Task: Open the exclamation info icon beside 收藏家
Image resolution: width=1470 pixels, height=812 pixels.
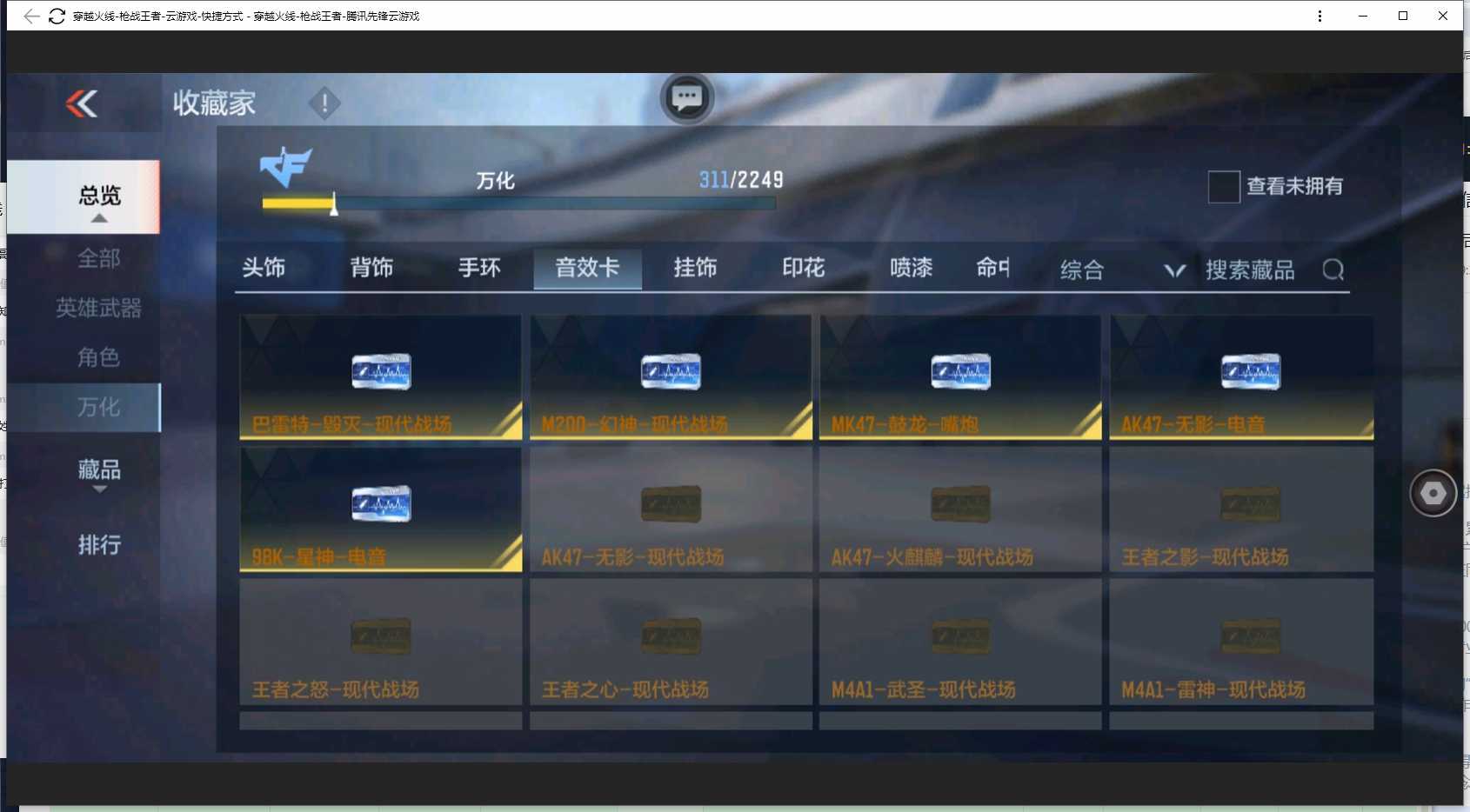Action: click(x=324, y=103)
